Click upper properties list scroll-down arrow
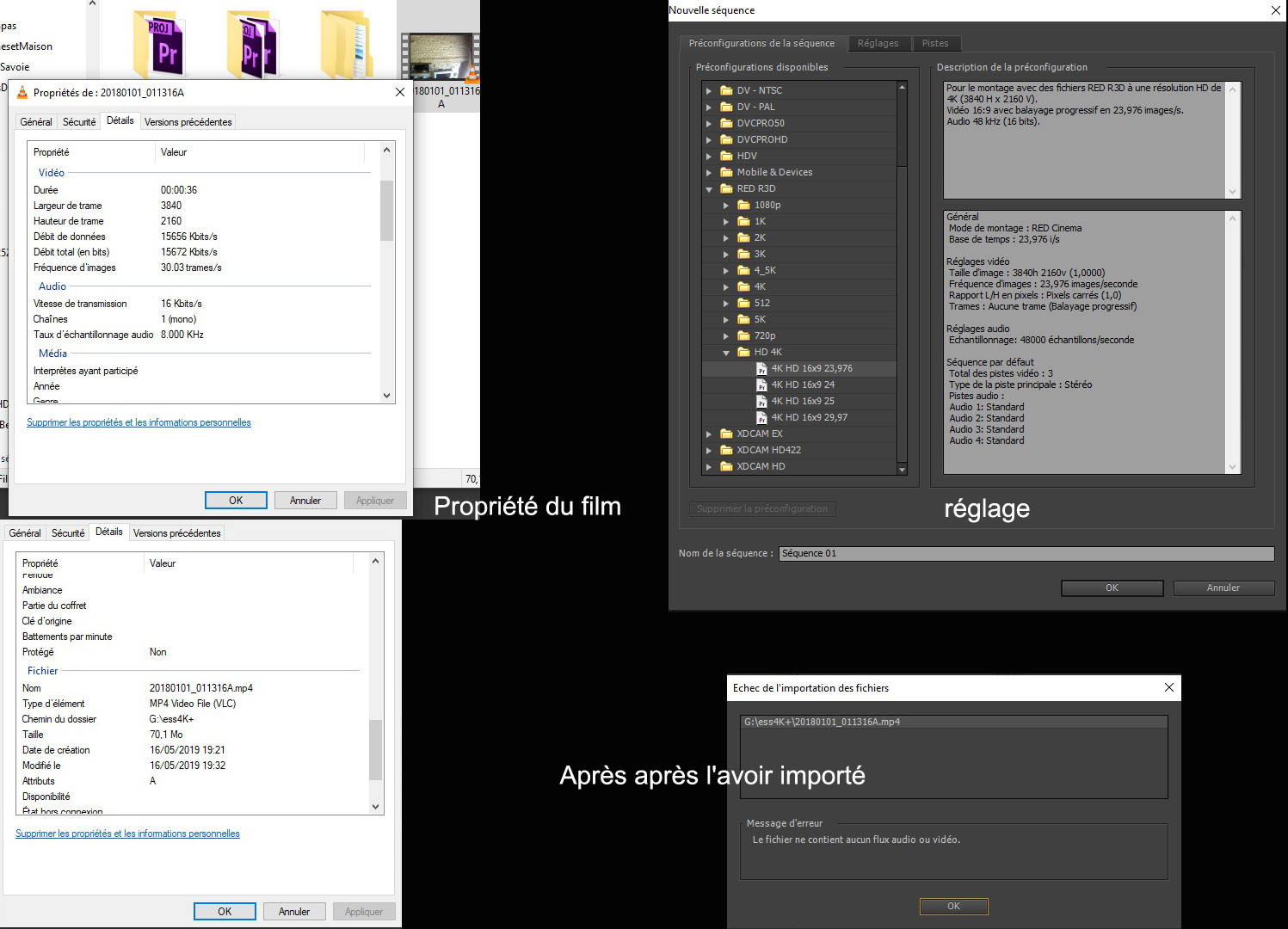The height and width of the screenshot is (929, 1288). pyautogui.click(x=386, y=396)
